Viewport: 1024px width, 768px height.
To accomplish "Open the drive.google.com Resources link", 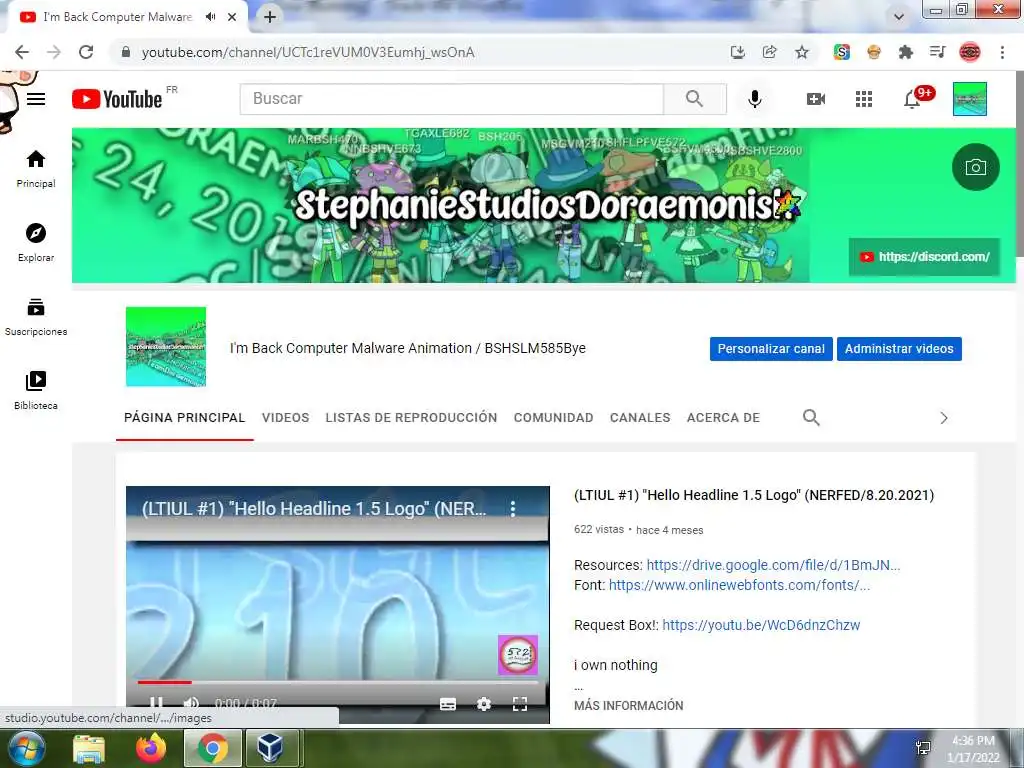I will tap(773, 565).
